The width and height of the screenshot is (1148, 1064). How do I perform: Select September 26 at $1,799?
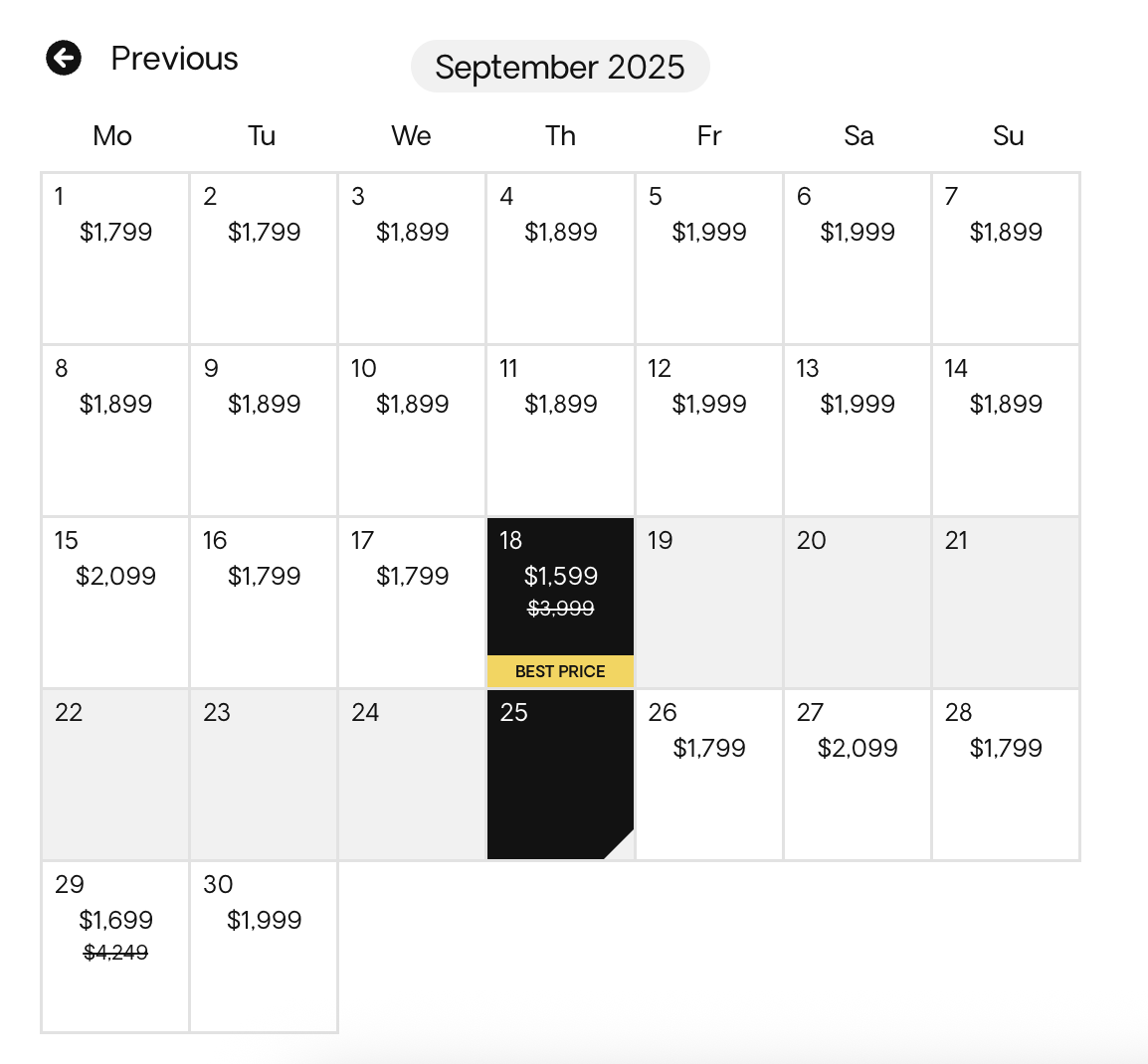708,775
